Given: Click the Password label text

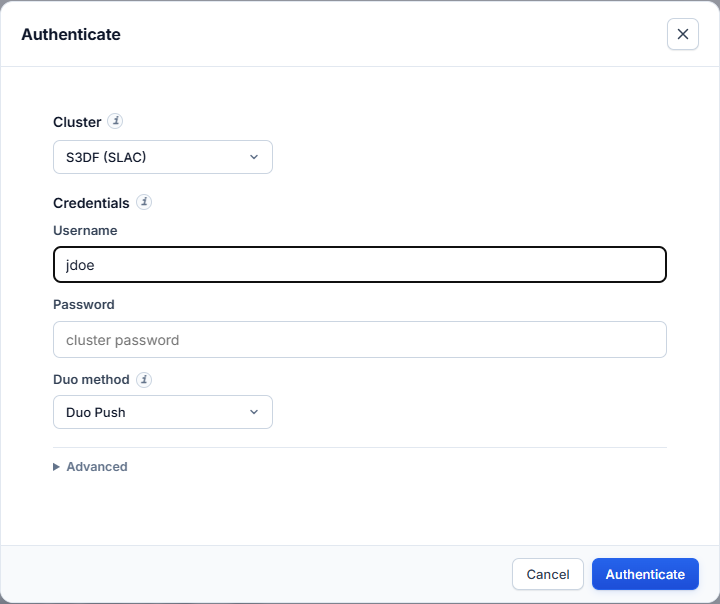Looking at the screenshot, I should point(84,305).
